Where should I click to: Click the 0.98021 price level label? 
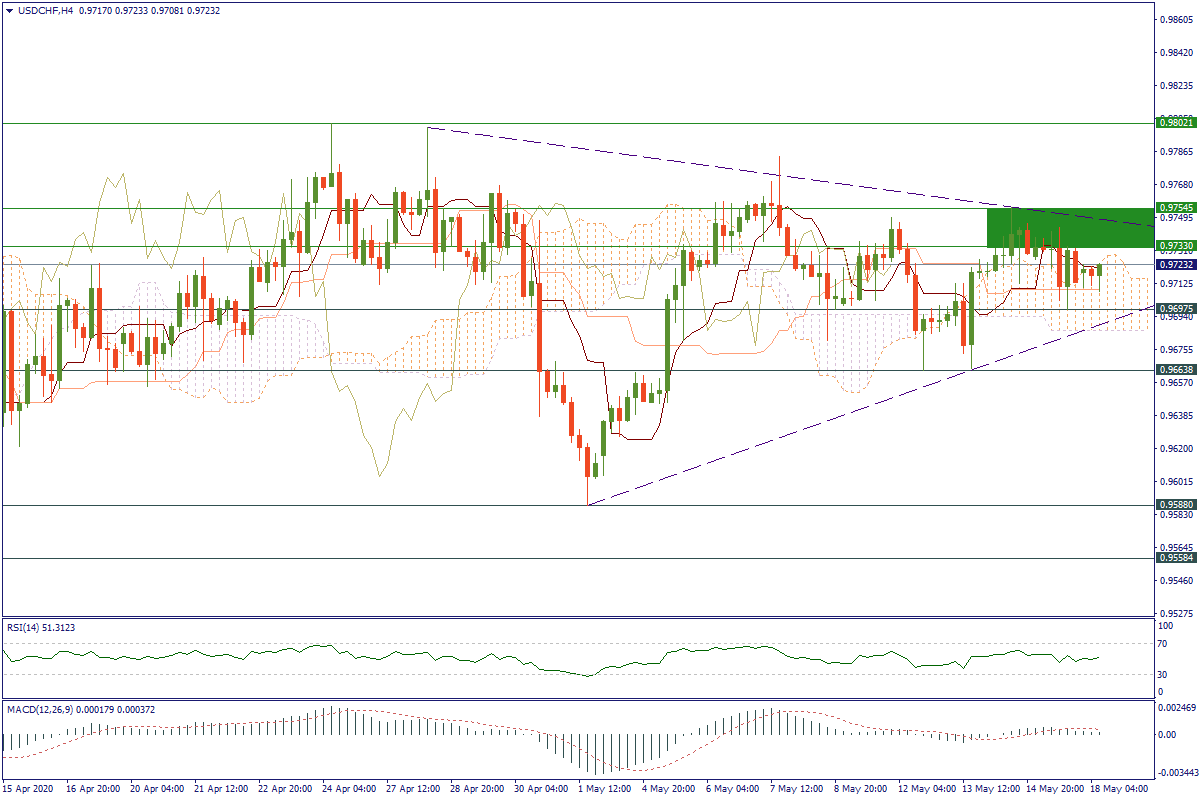[x=1173, y=122]
